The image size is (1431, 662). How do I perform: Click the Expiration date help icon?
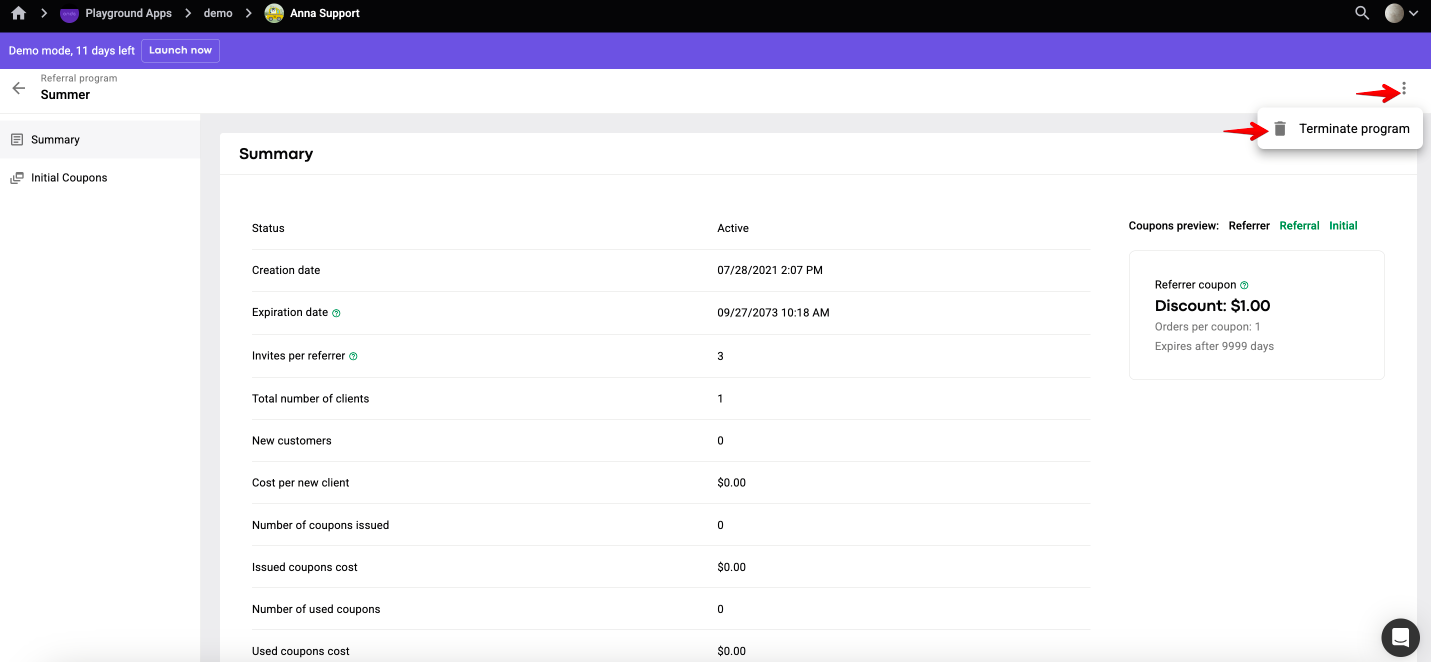(336, 313)
